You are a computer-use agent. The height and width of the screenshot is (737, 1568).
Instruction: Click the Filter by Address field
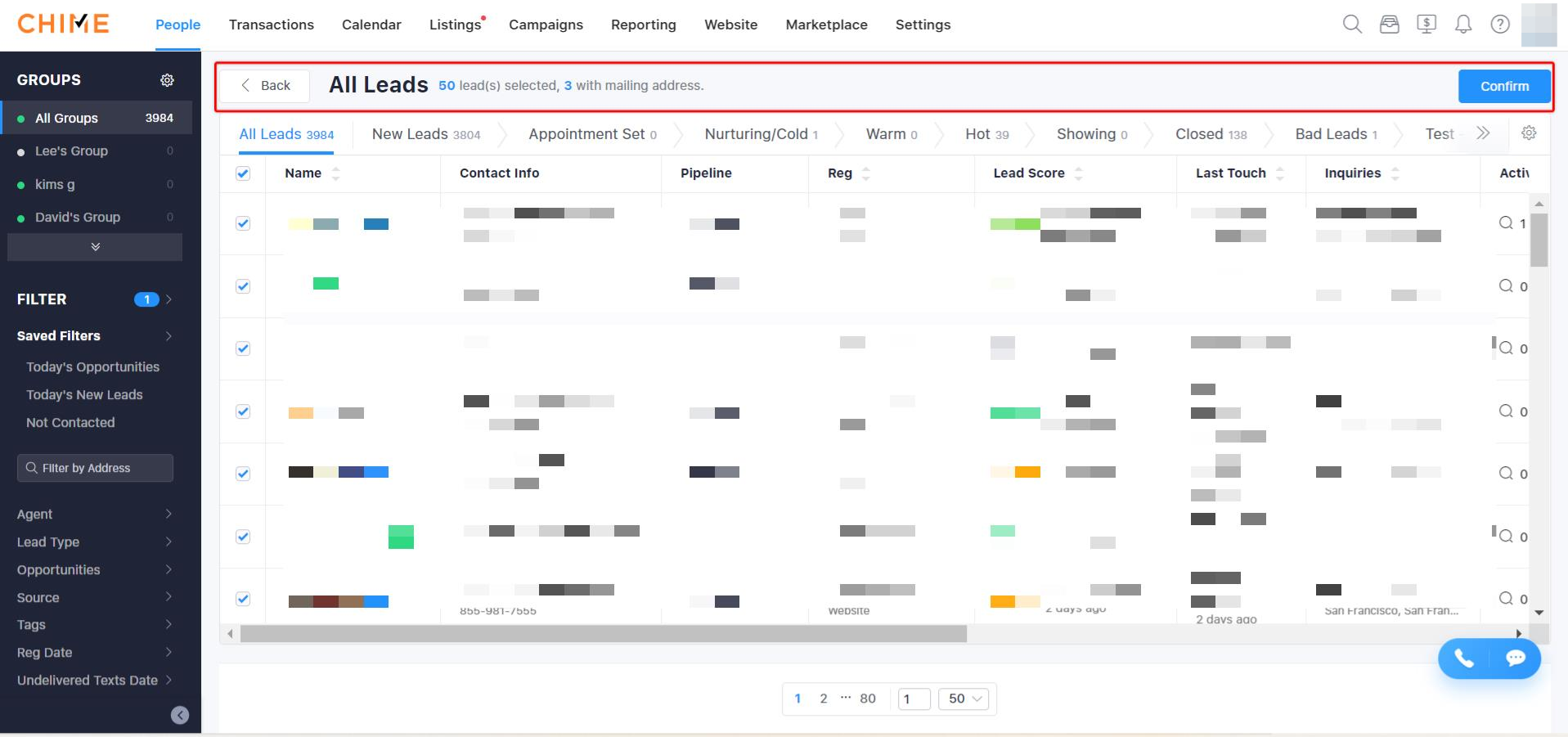coord(95,468)
